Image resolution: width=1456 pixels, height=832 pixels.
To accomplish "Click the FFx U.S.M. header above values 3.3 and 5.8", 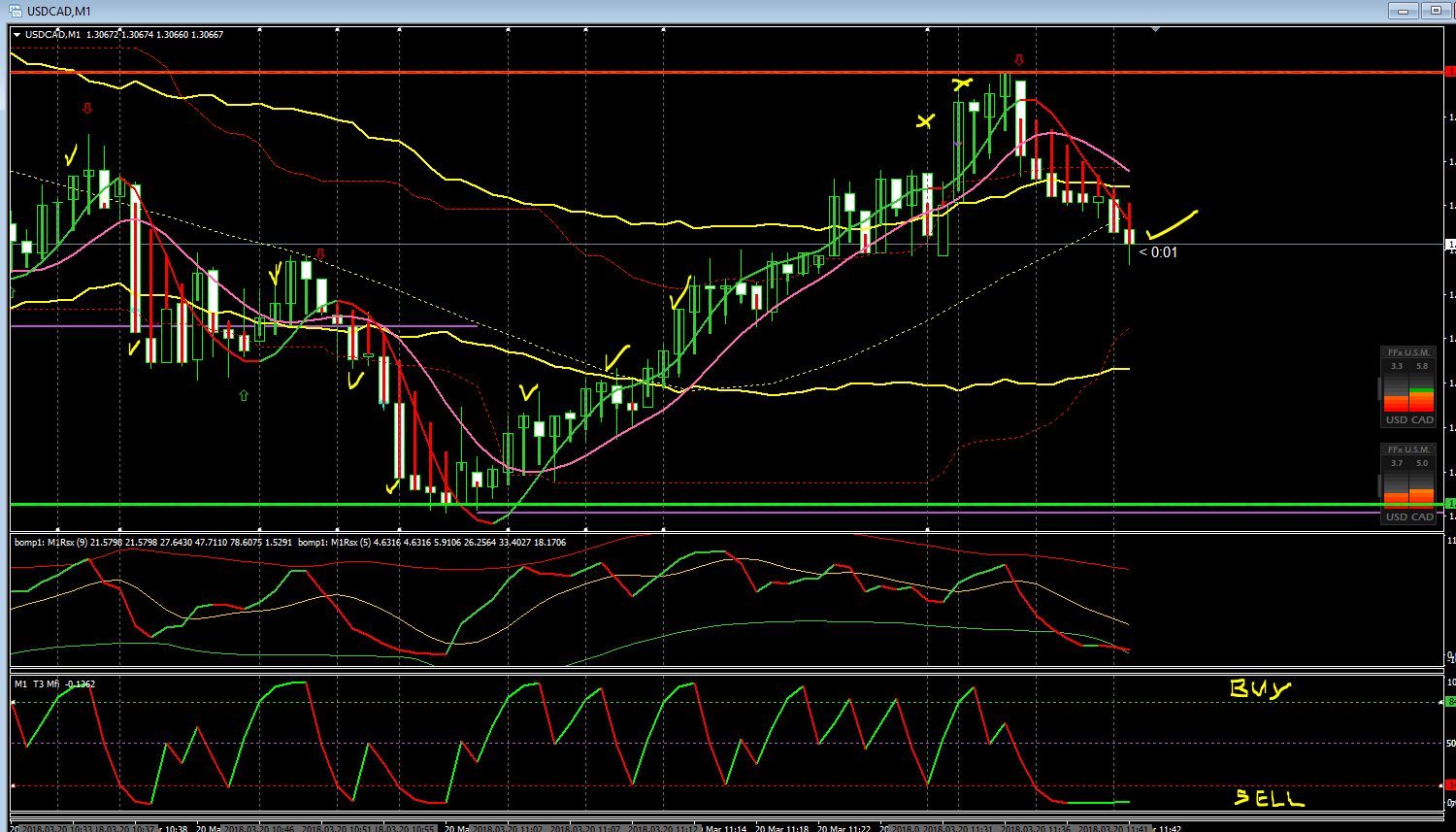I will tap(1408, 352).
